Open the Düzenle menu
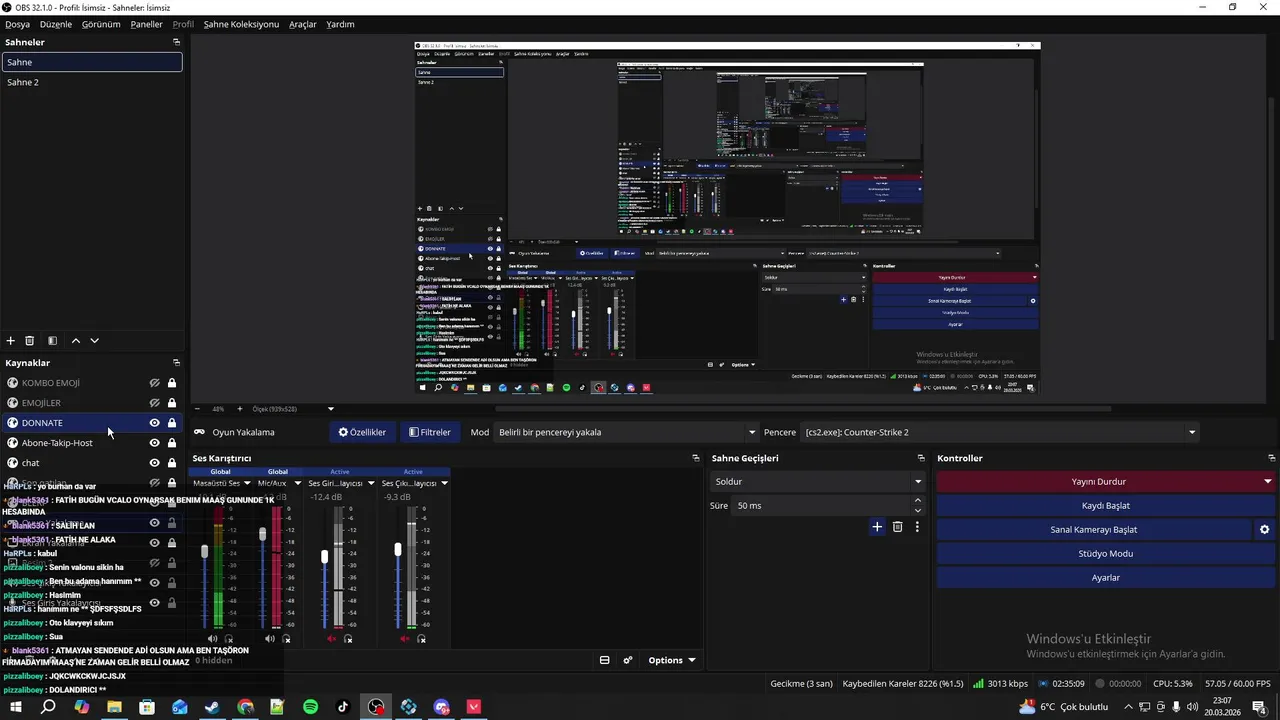The image size is (1280, 720). coord(56,24)
